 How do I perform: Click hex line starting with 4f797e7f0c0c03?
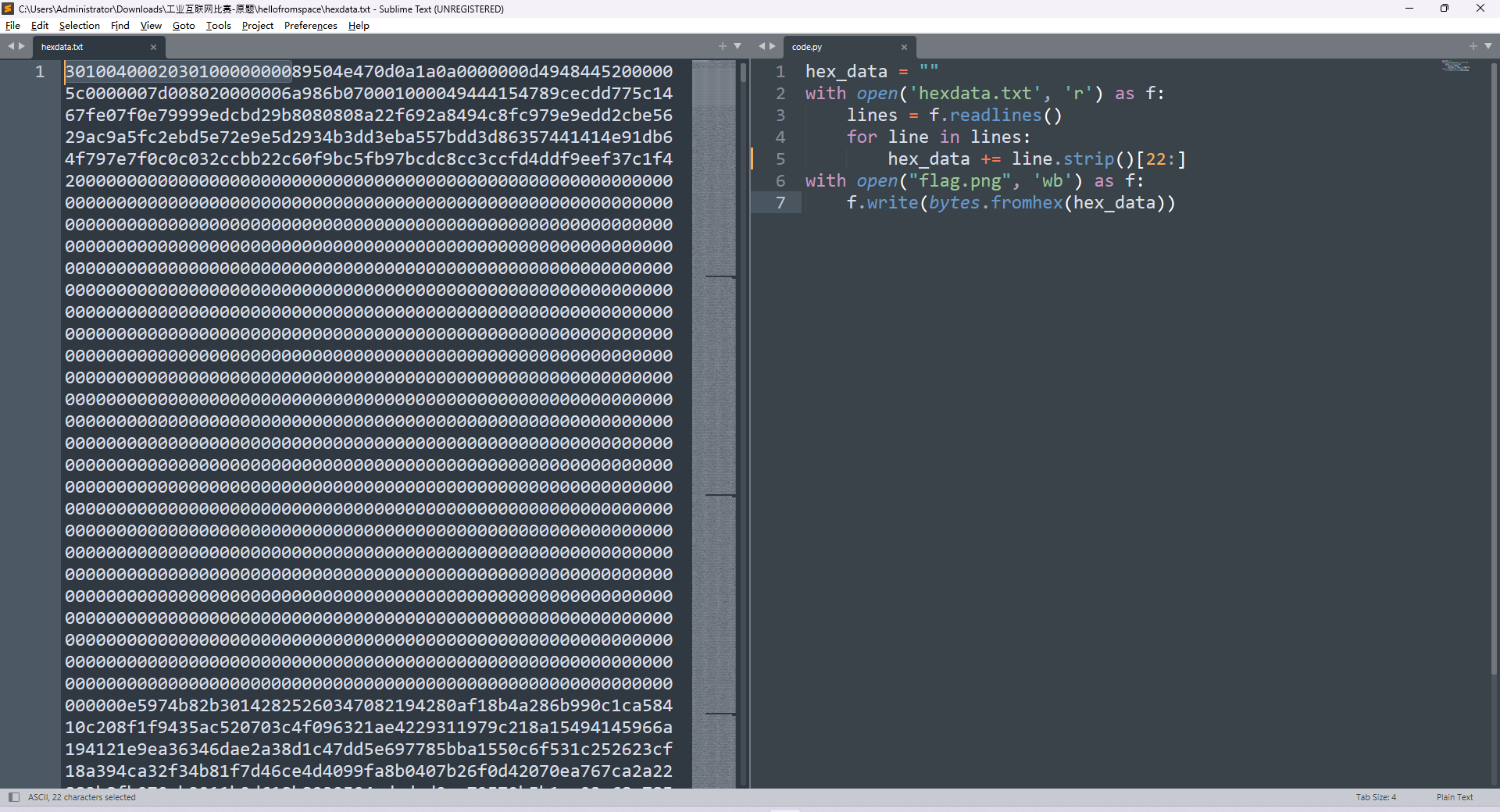[369, 159]
